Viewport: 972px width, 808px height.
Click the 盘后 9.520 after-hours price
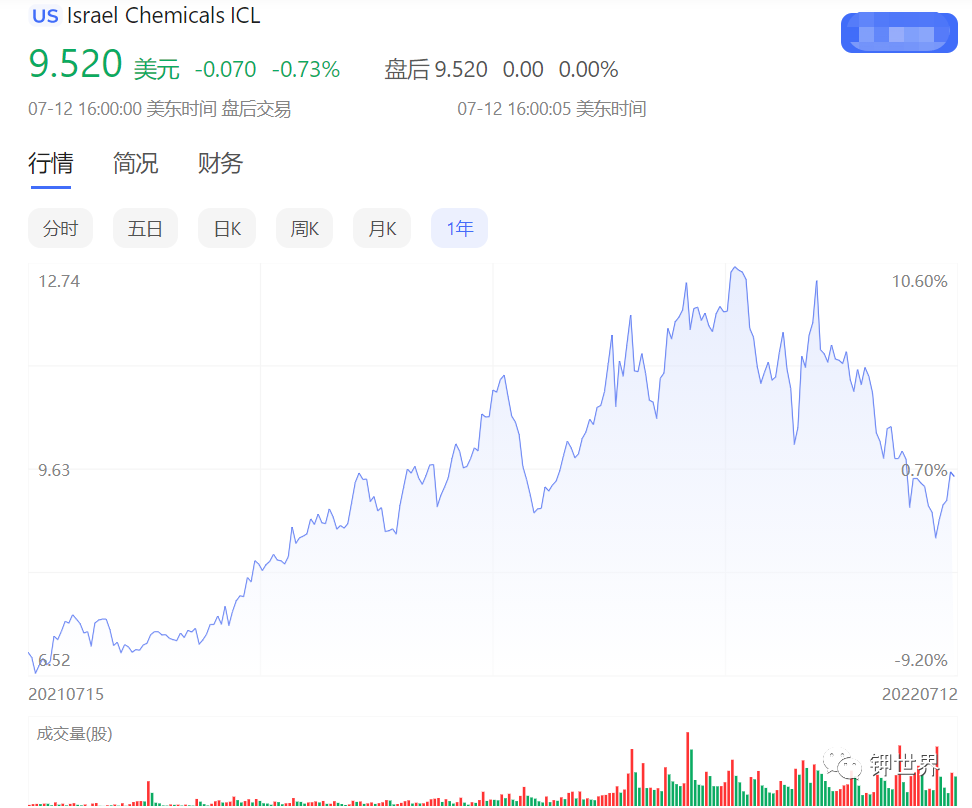pyautogui.click(x=436, y=69)
